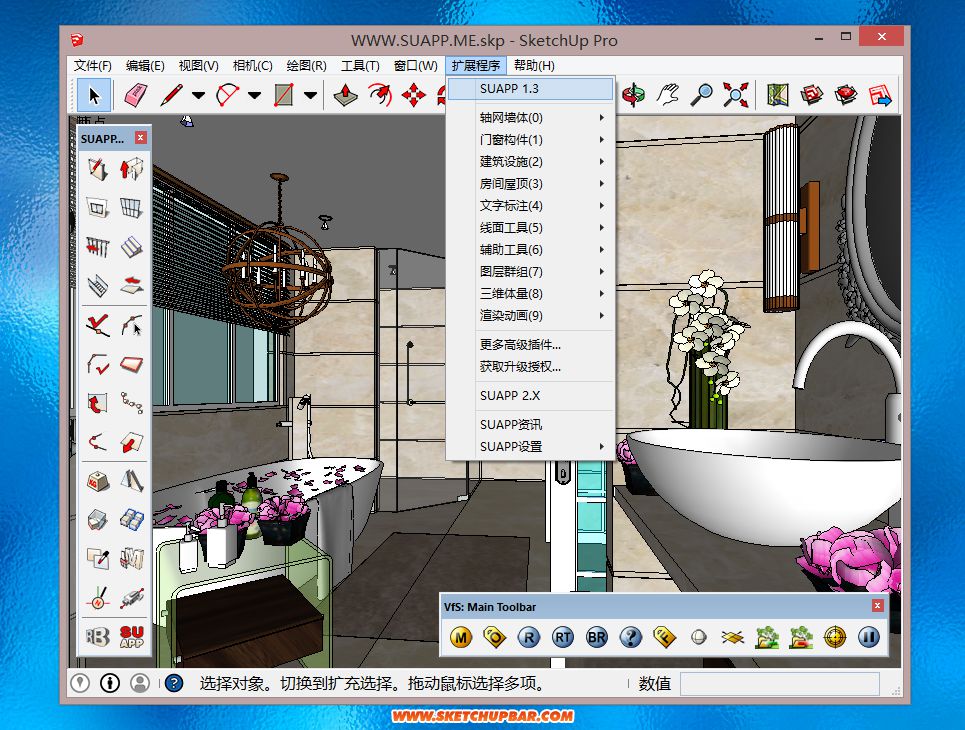Close the VfS: Main Toolbar
965x730 pixels.
(x=878, y=606)
